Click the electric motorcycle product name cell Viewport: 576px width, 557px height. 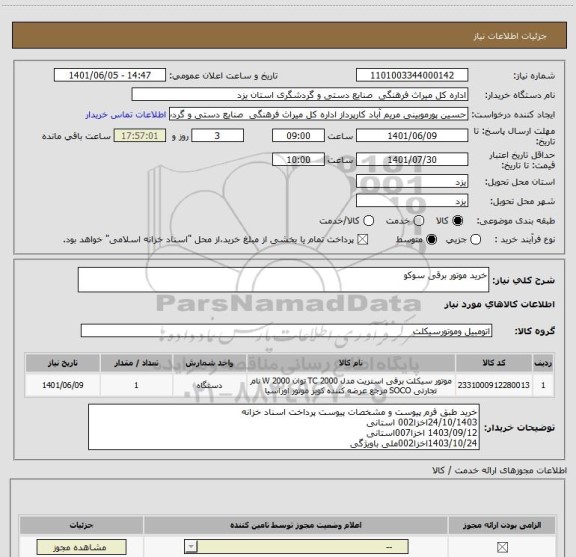(x=351, y=385)
